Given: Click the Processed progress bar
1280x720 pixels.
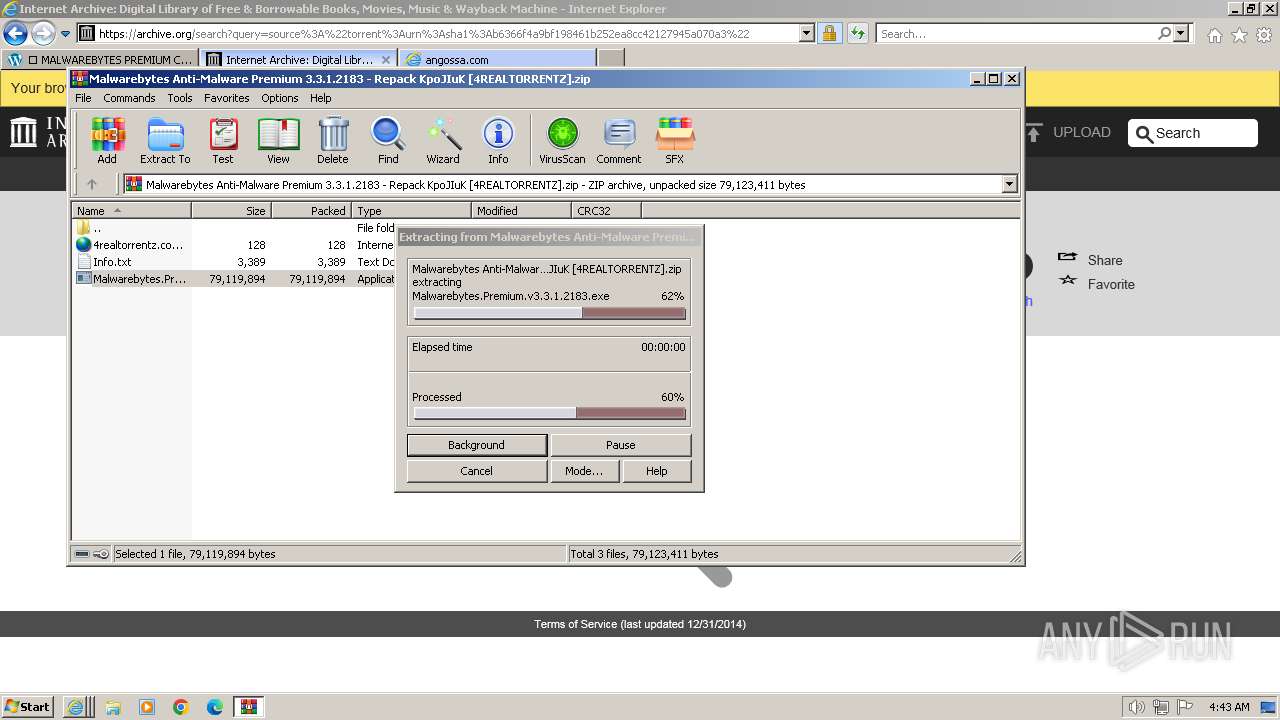Looking at the screenshot, I should point(549,413).
